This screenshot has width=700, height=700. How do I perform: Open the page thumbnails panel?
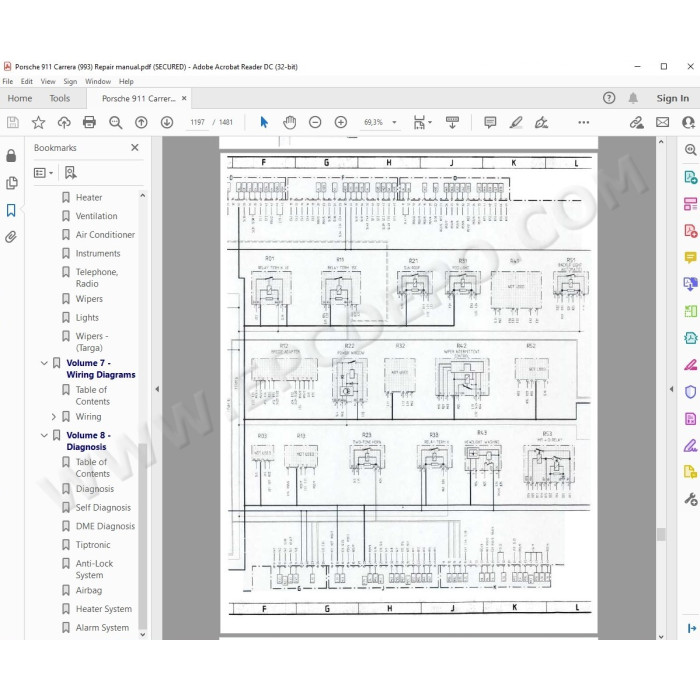click(12, 183)
